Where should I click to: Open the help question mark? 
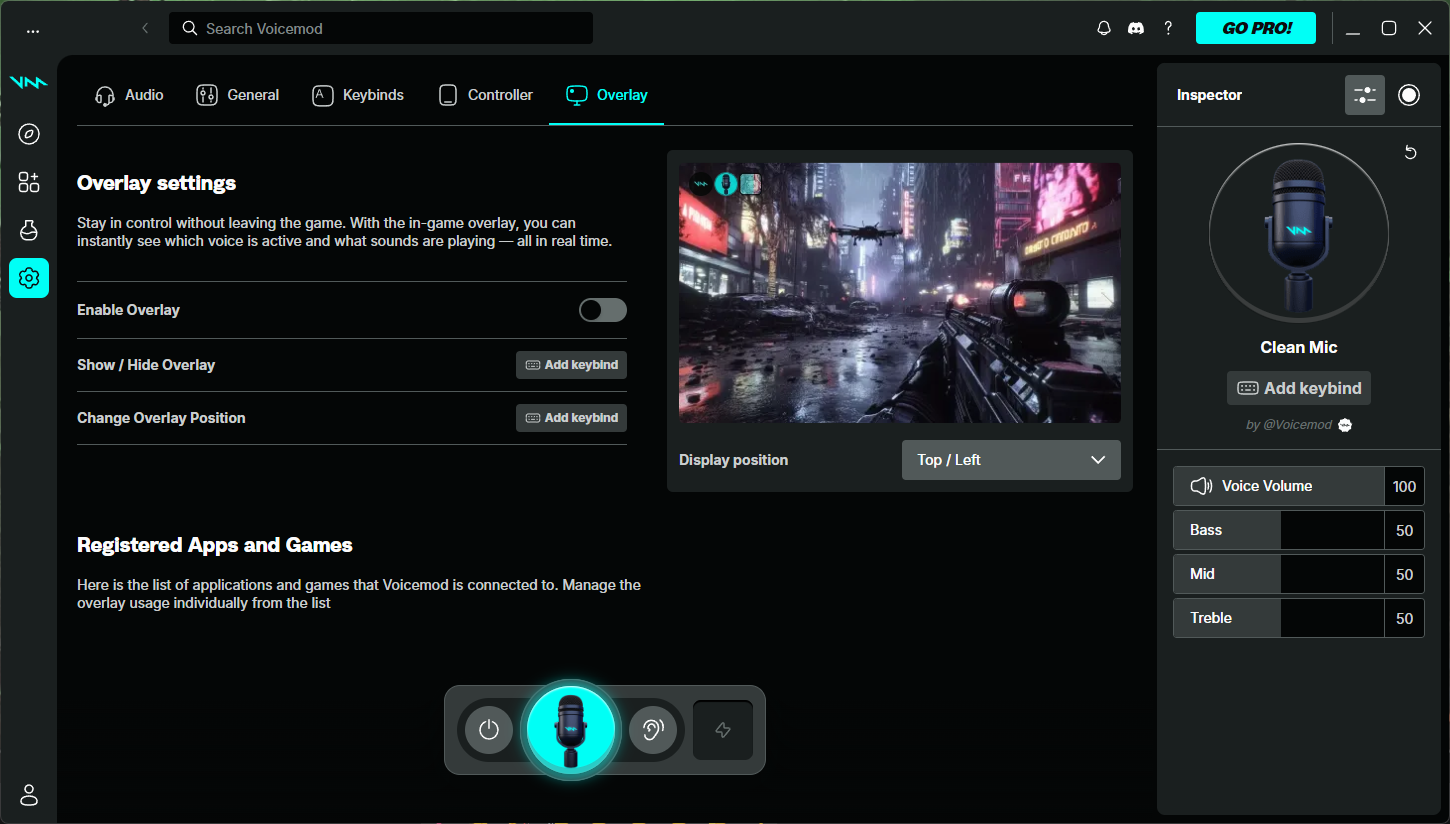[1168, 28]
